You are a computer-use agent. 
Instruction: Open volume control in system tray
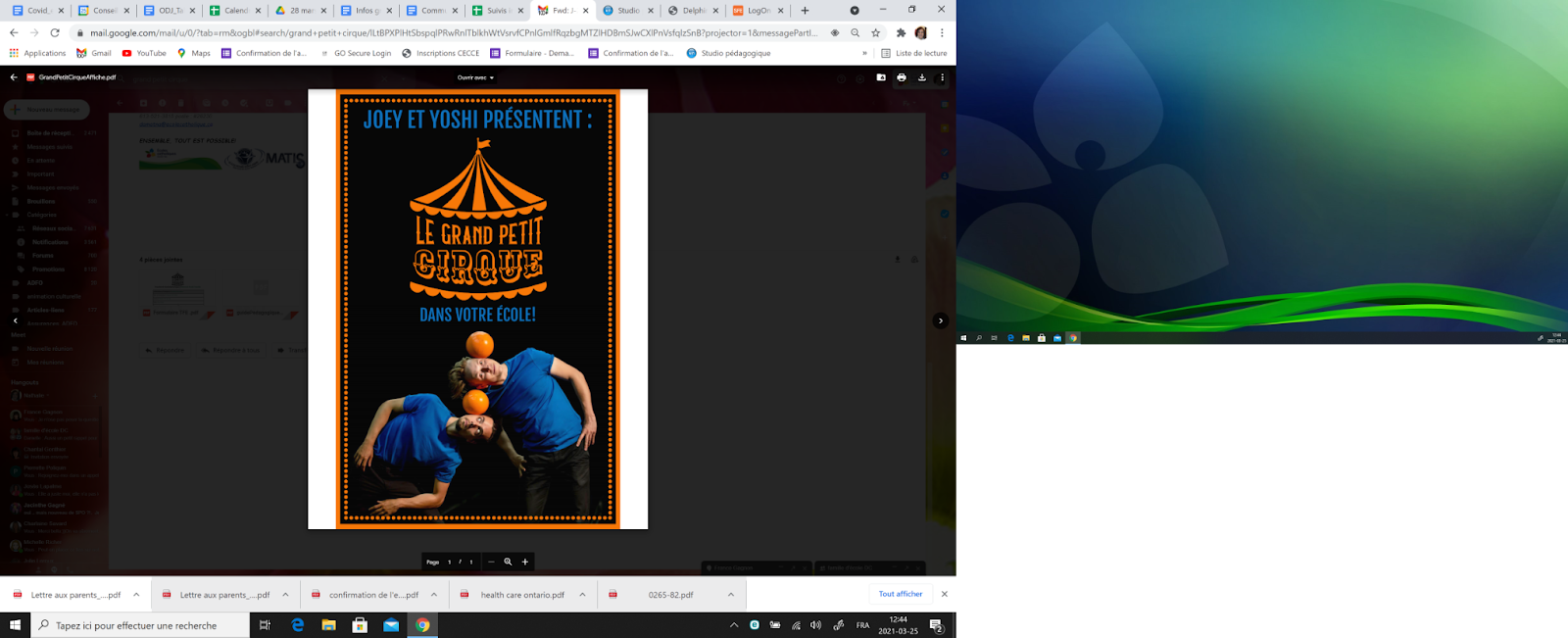[816, 625]
